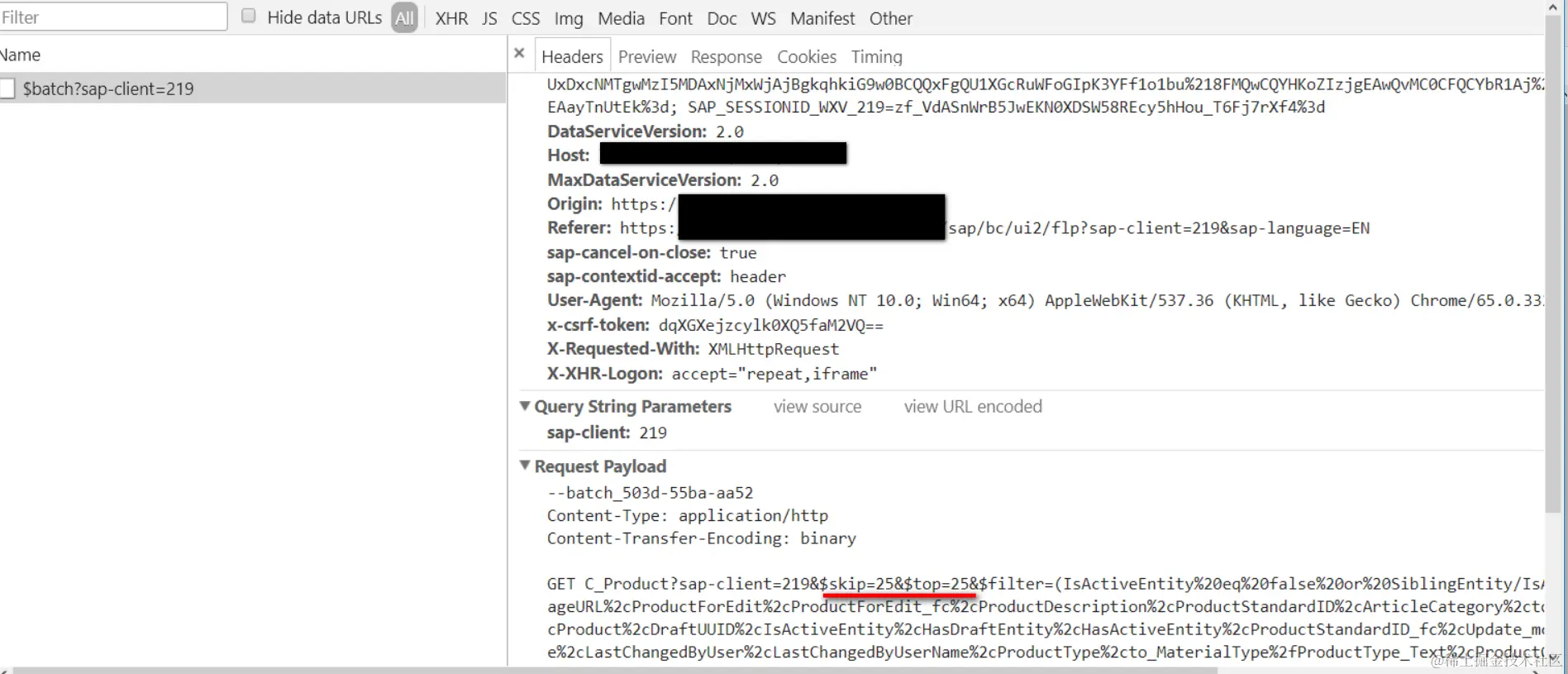Image resolution: width=1568 pixels, height=674 pixels.
Task: Click view URL encoded link
Action: [x=973, y=406]
